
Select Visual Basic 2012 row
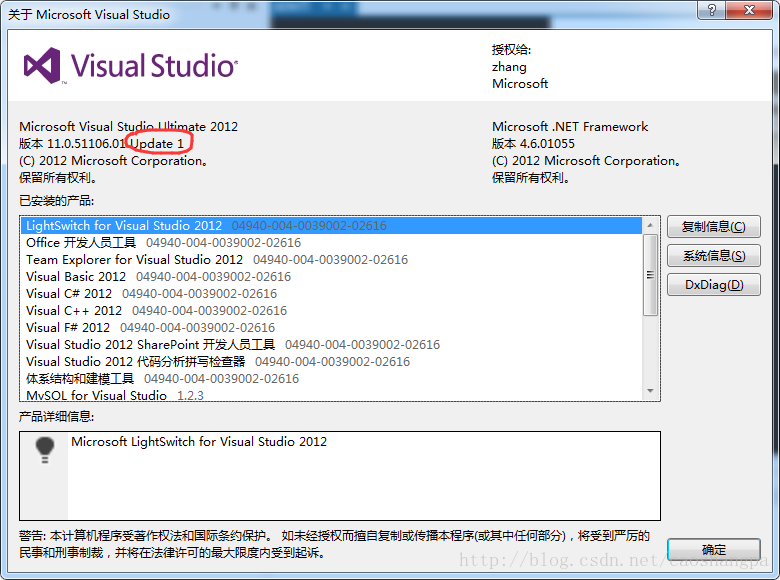coord(331,277)
